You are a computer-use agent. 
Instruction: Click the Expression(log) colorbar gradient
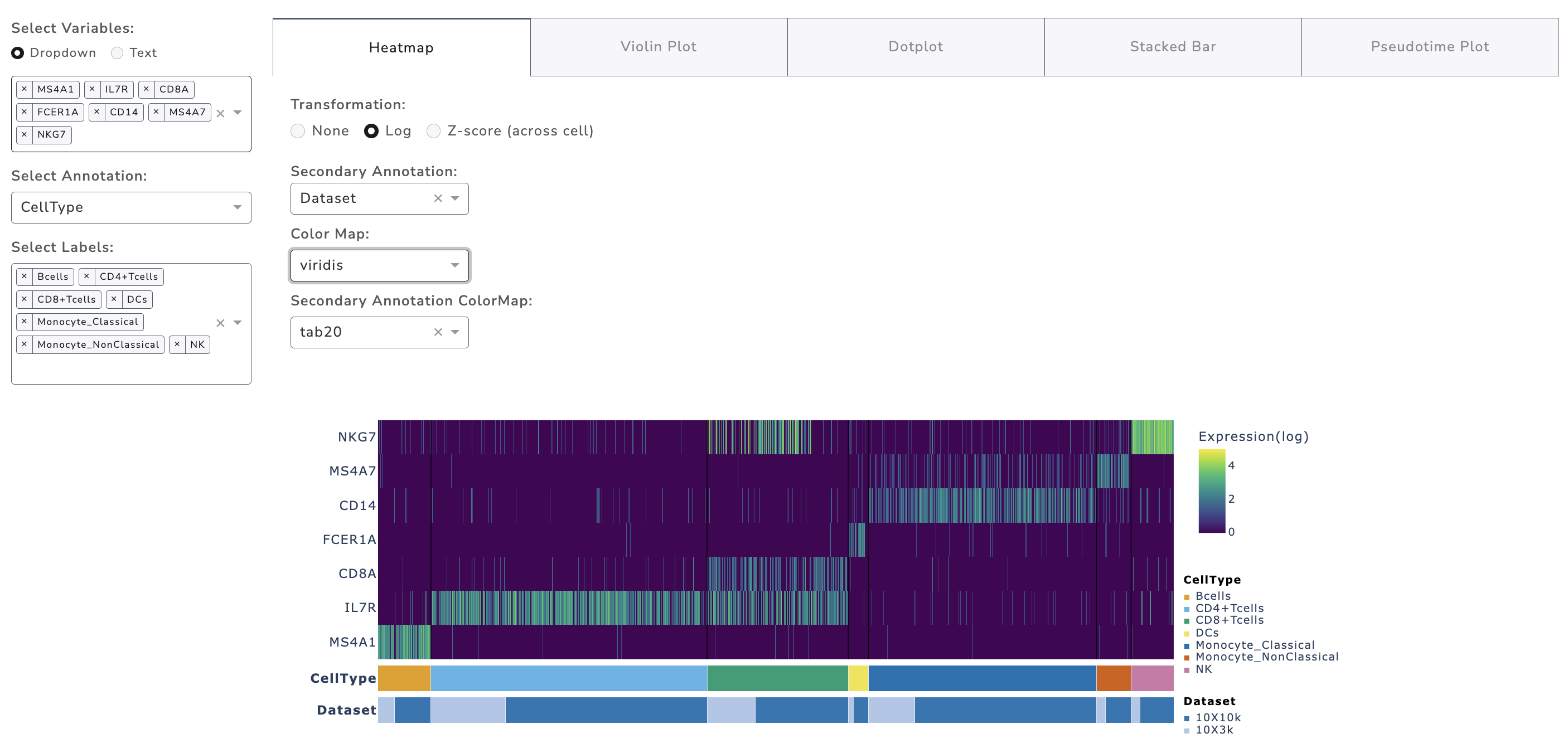1211,491
